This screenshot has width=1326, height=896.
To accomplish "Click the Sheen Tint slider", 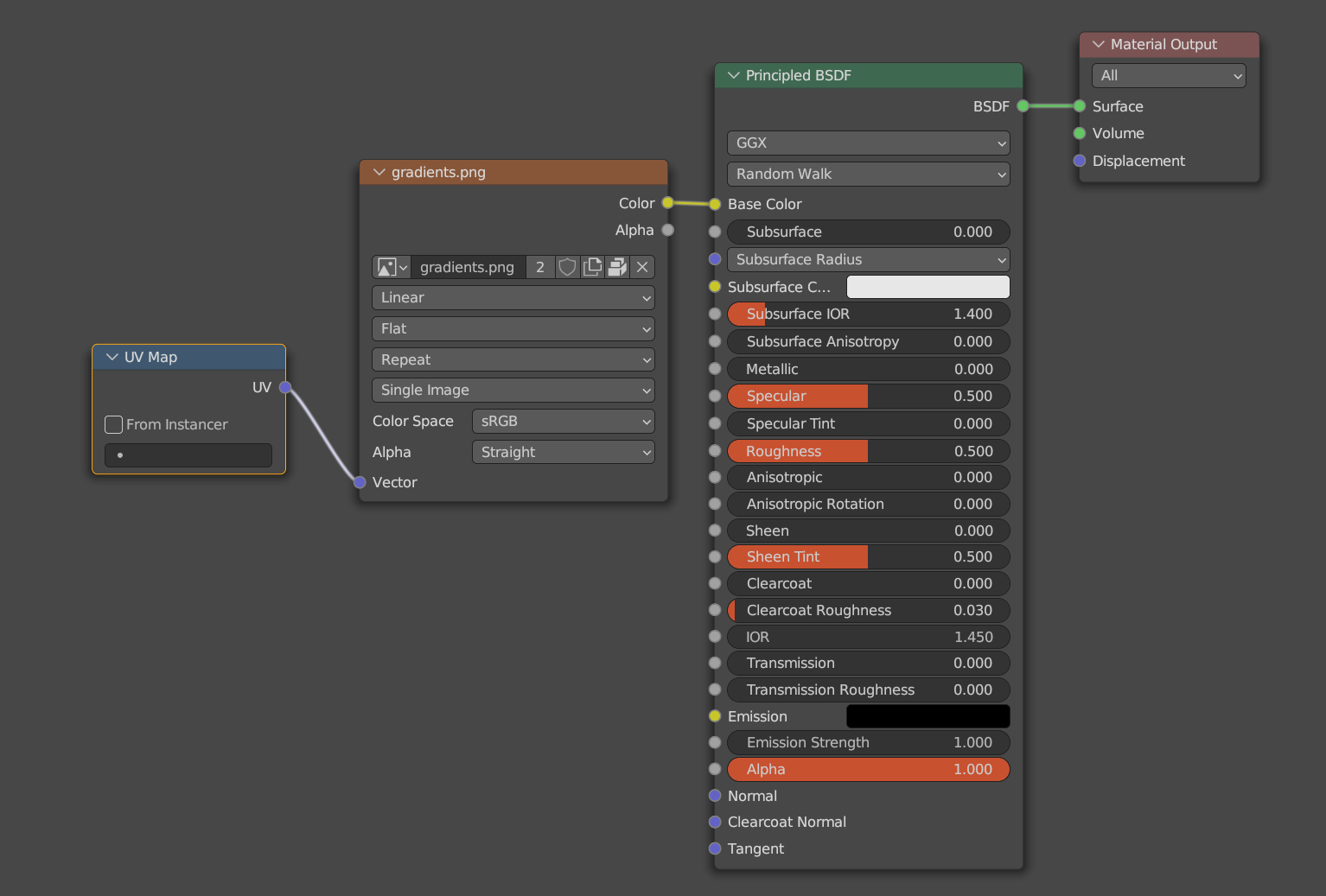I will pos(869,556).
